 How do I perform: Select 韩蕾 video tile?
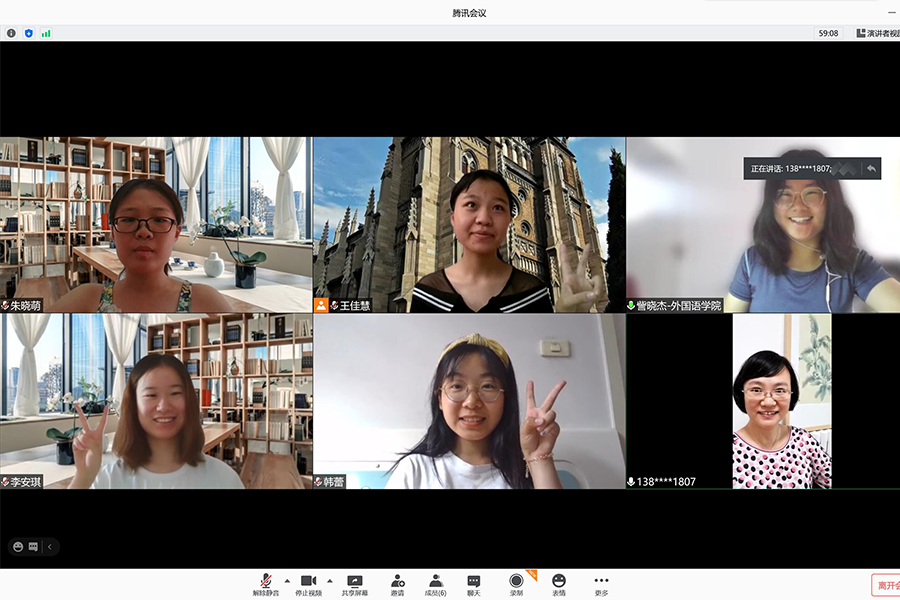(470, 401)
